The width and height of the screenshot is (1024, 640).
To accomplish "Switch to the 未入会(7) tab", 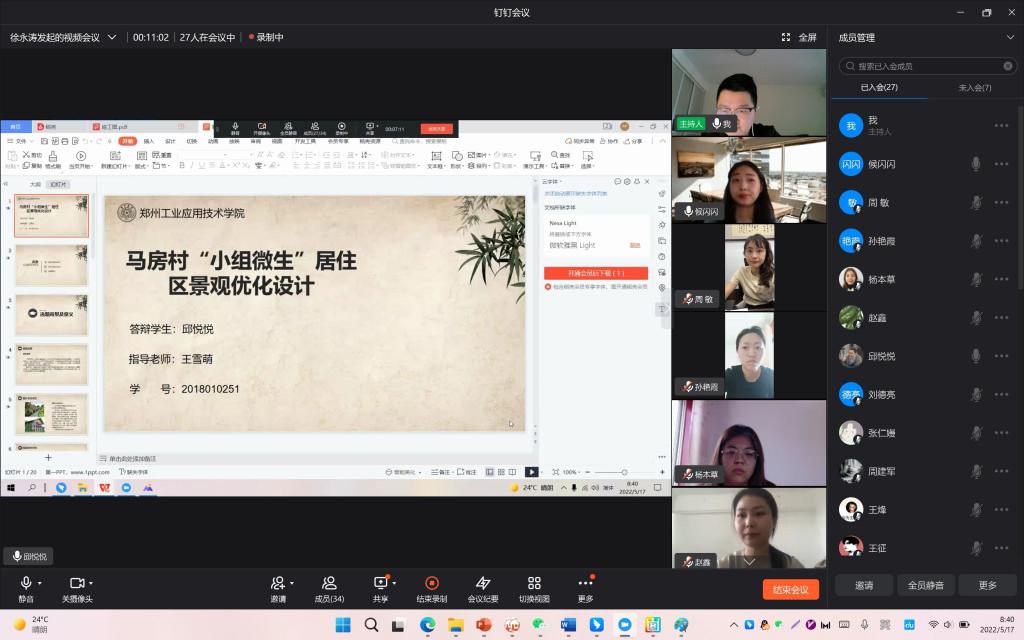I will pos(975,88).
